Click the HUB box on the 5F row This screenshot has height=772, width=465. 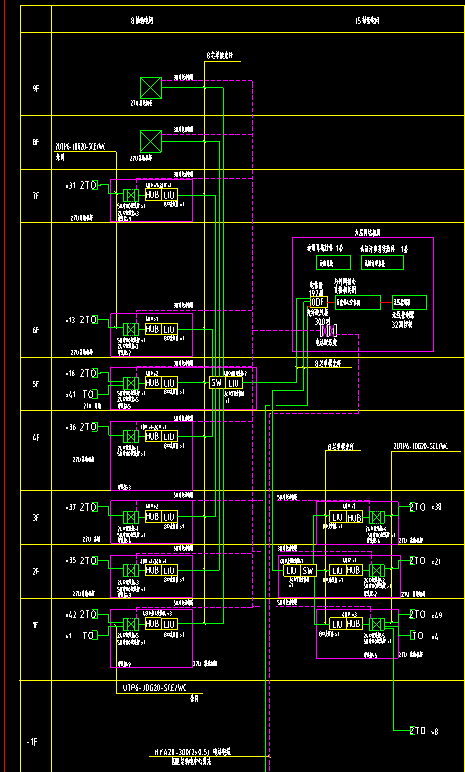(x=153, y=383)
